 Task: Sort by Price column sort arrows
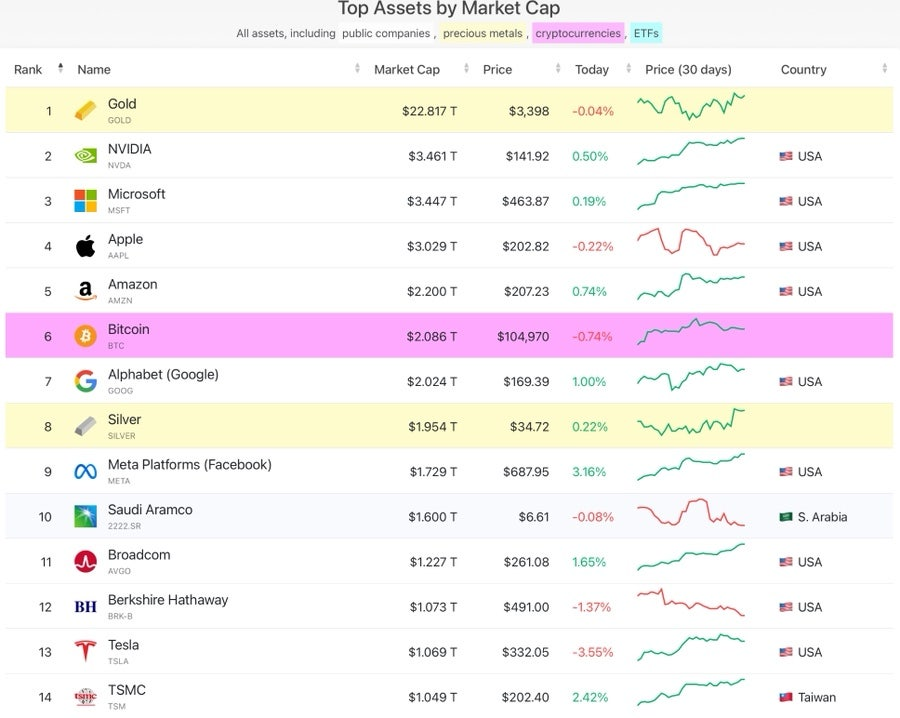pyautogui.click(x=558, y=69)
